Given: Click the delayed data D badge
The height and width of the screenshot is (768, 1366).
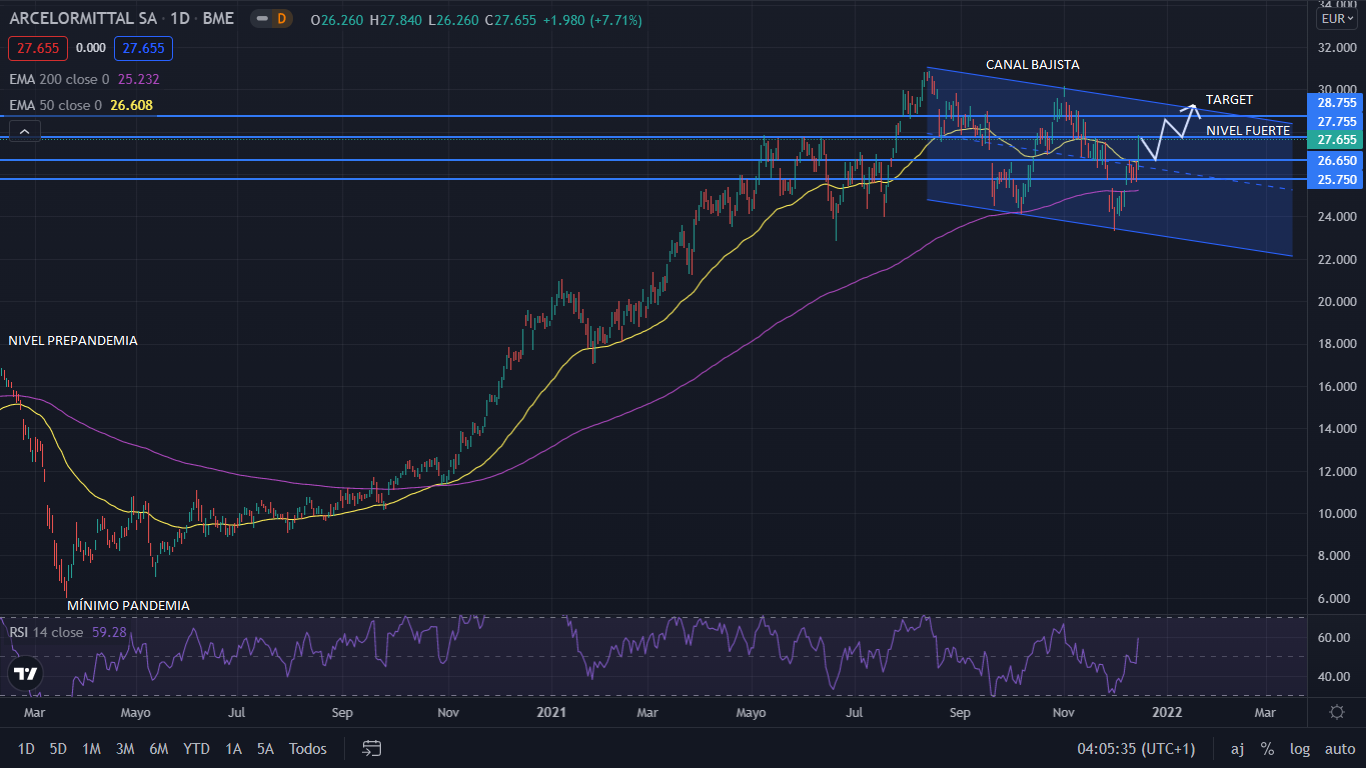Looking at the screenshot, I should coord(281,19).
